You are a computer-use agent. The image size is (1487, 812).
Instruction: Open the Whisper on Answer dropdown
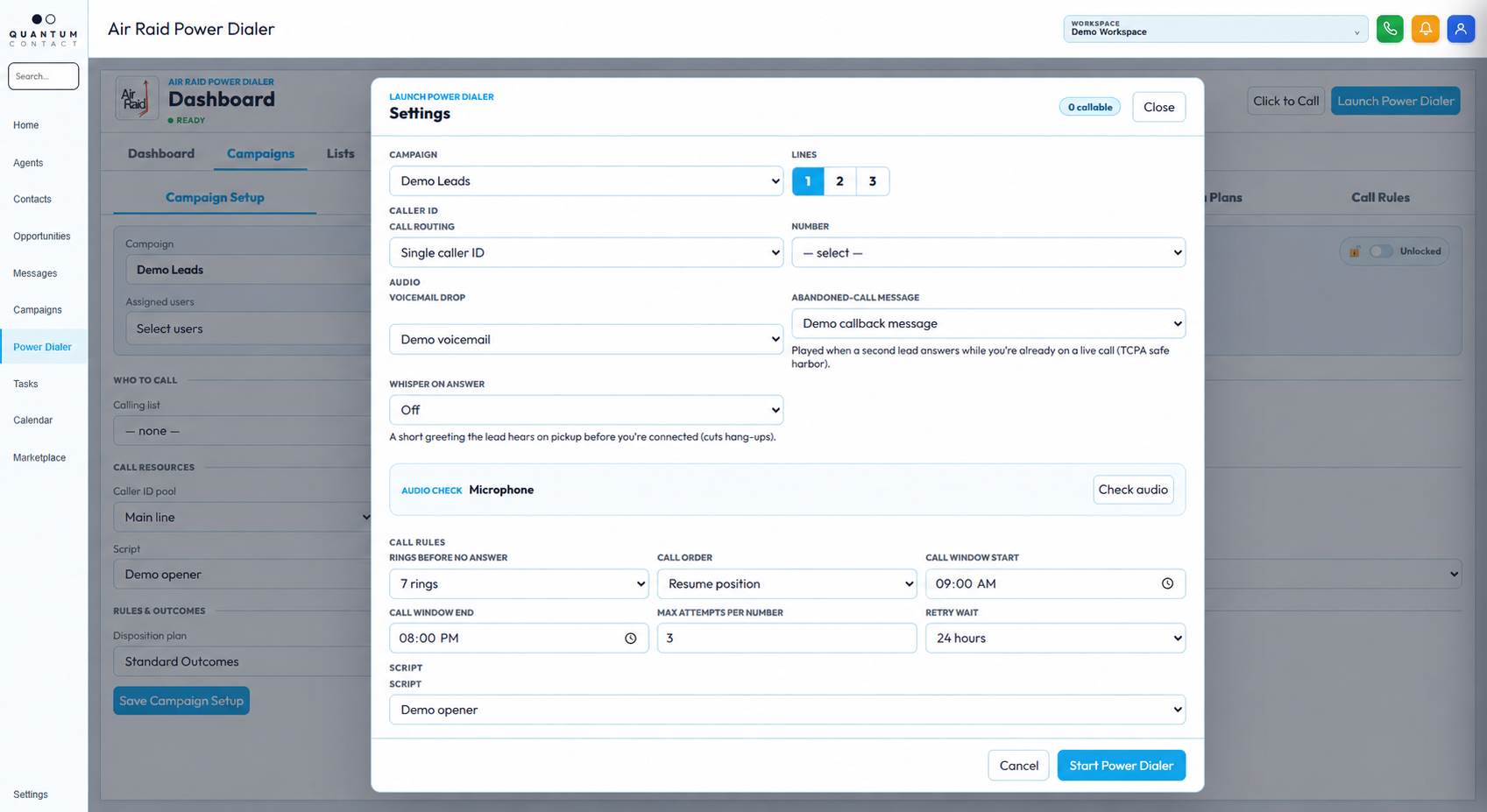pyautogui.click(x=586, y=410)
